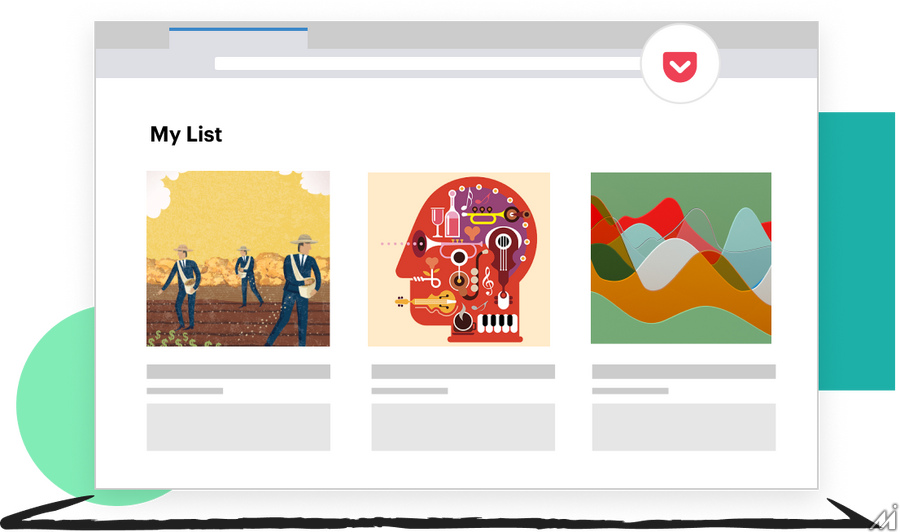Select the active browser tab with blue highlight
This screenshot has width=900, height=532.
click(x=238, y=39)
